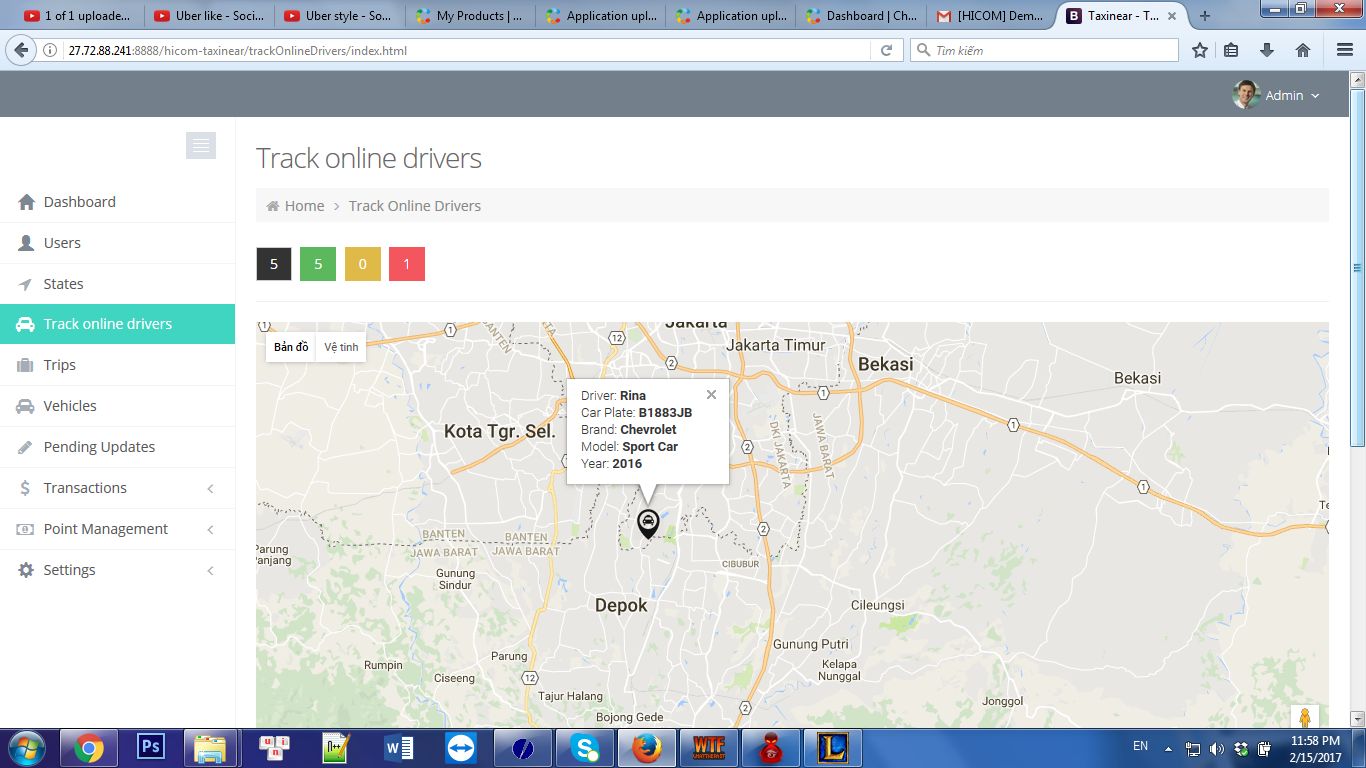Expand the Settings submenu arrow
The width and height of the screenshot is (1366, 768).
[210, 570]
